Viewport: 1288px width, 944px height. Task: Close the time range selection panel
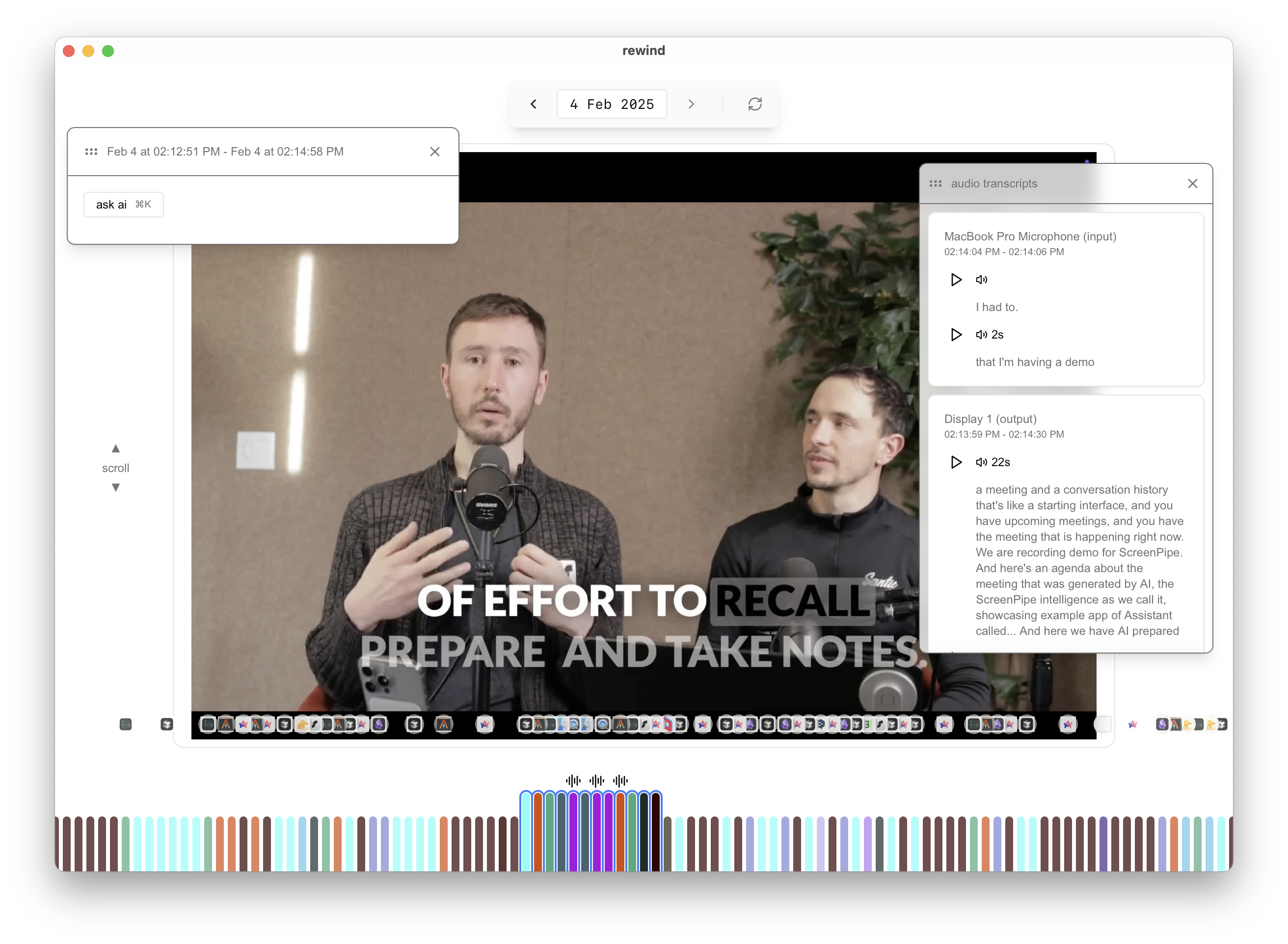pos(434,152)
